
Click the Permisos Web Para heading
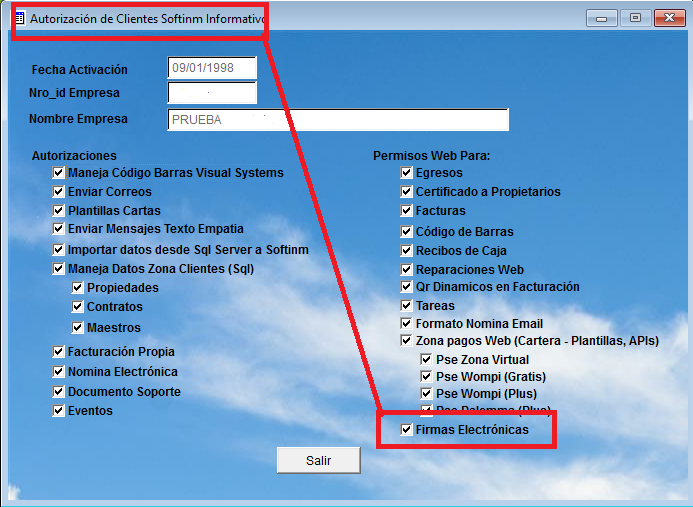coord(431,156)
